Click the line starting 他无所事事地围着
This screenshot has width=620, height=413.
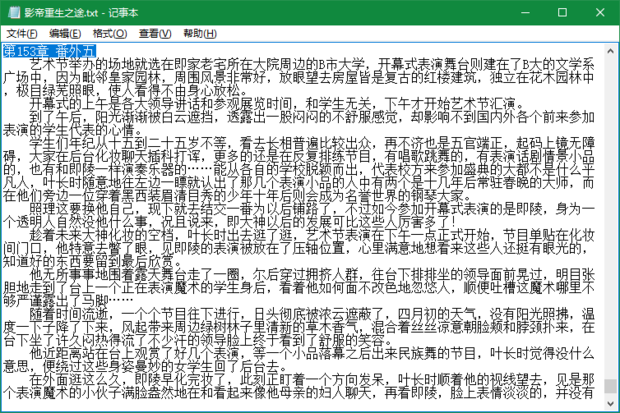click(x=312, y=274)
